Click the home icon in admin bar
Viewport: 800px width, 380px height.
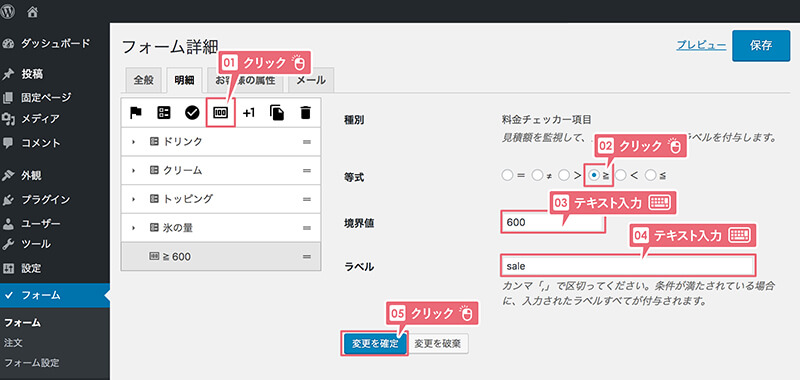point(33,13)
